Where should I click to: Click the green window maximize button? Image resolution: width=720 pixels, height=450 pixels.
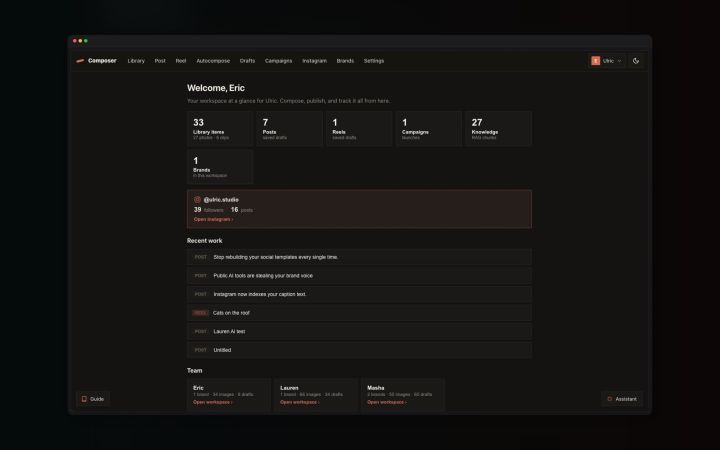click(86, 41)
